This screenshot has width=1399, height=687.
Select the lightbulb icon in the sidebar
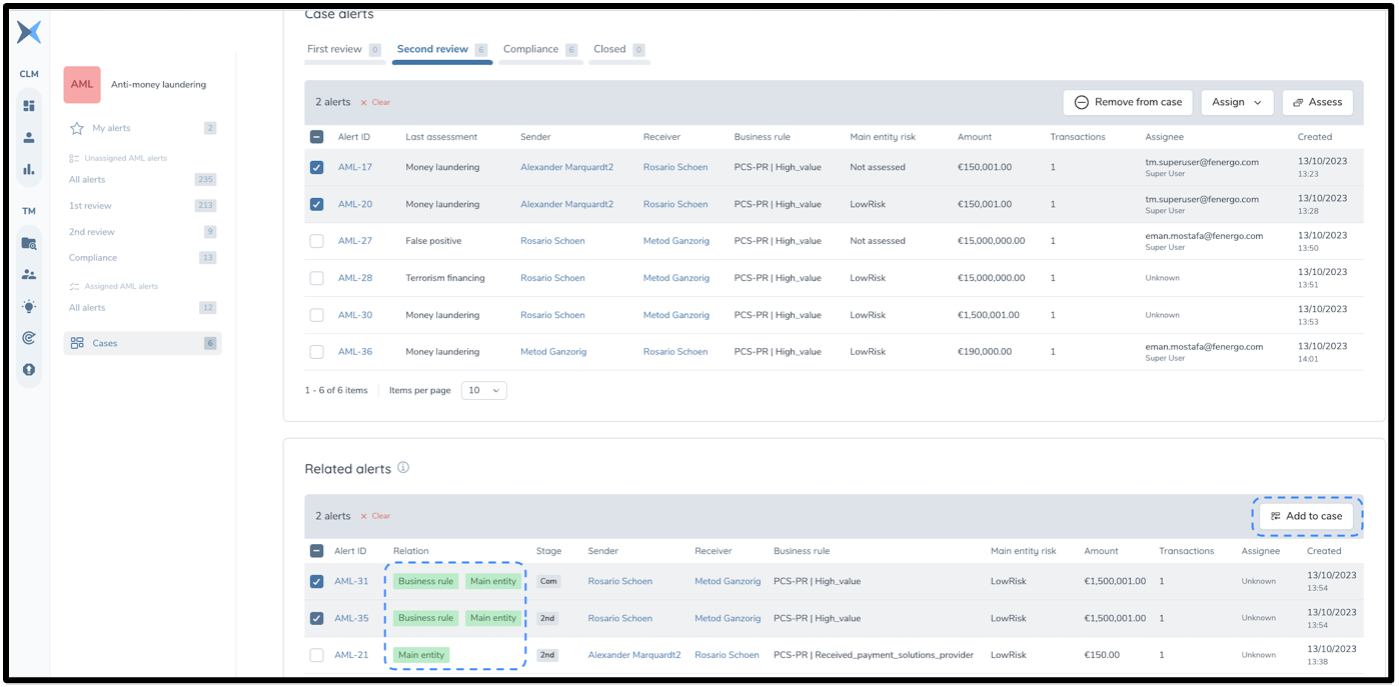(29, 307)
